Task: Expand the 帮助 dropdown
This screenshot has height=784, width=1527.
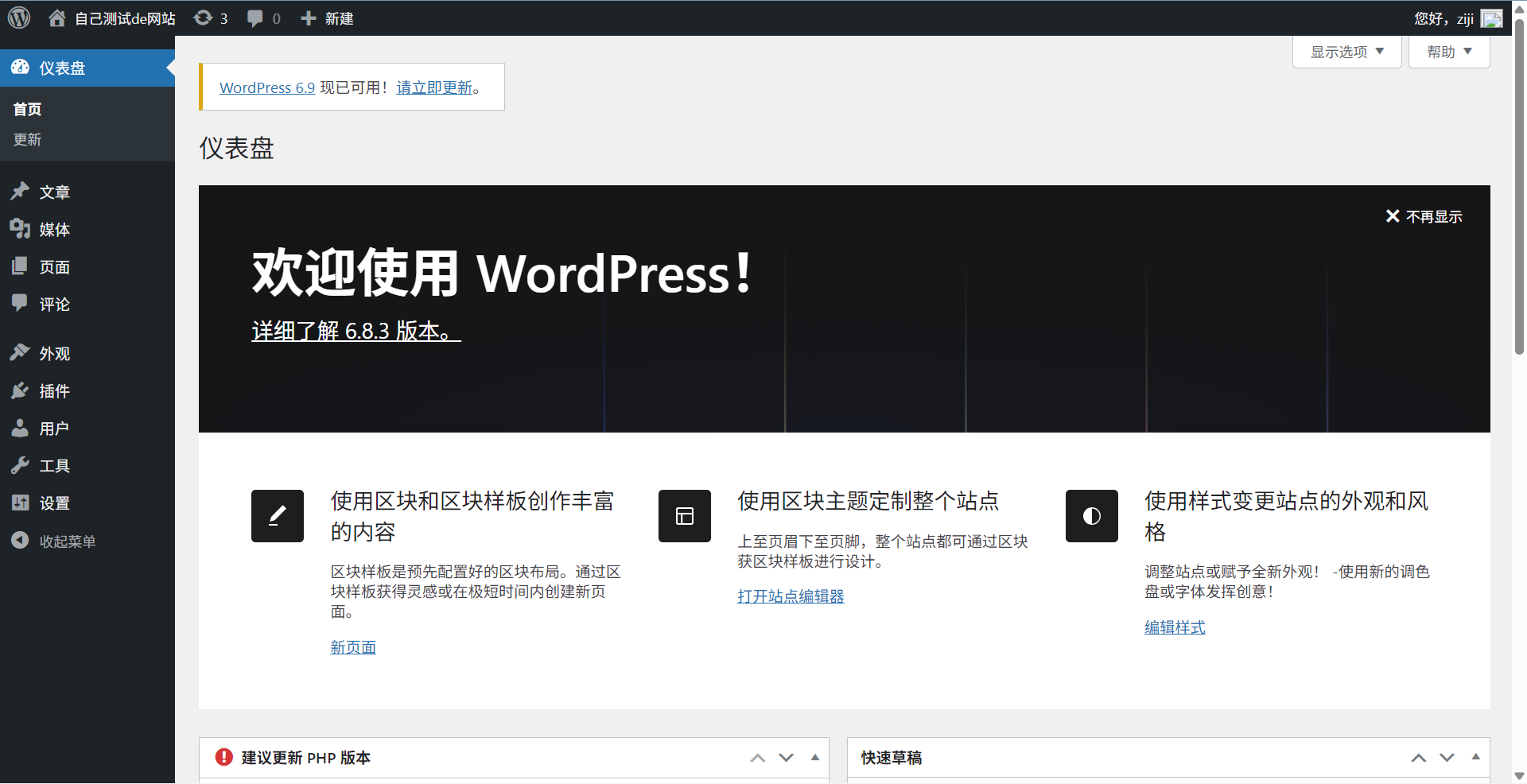Action: [x=1449, y=52]
